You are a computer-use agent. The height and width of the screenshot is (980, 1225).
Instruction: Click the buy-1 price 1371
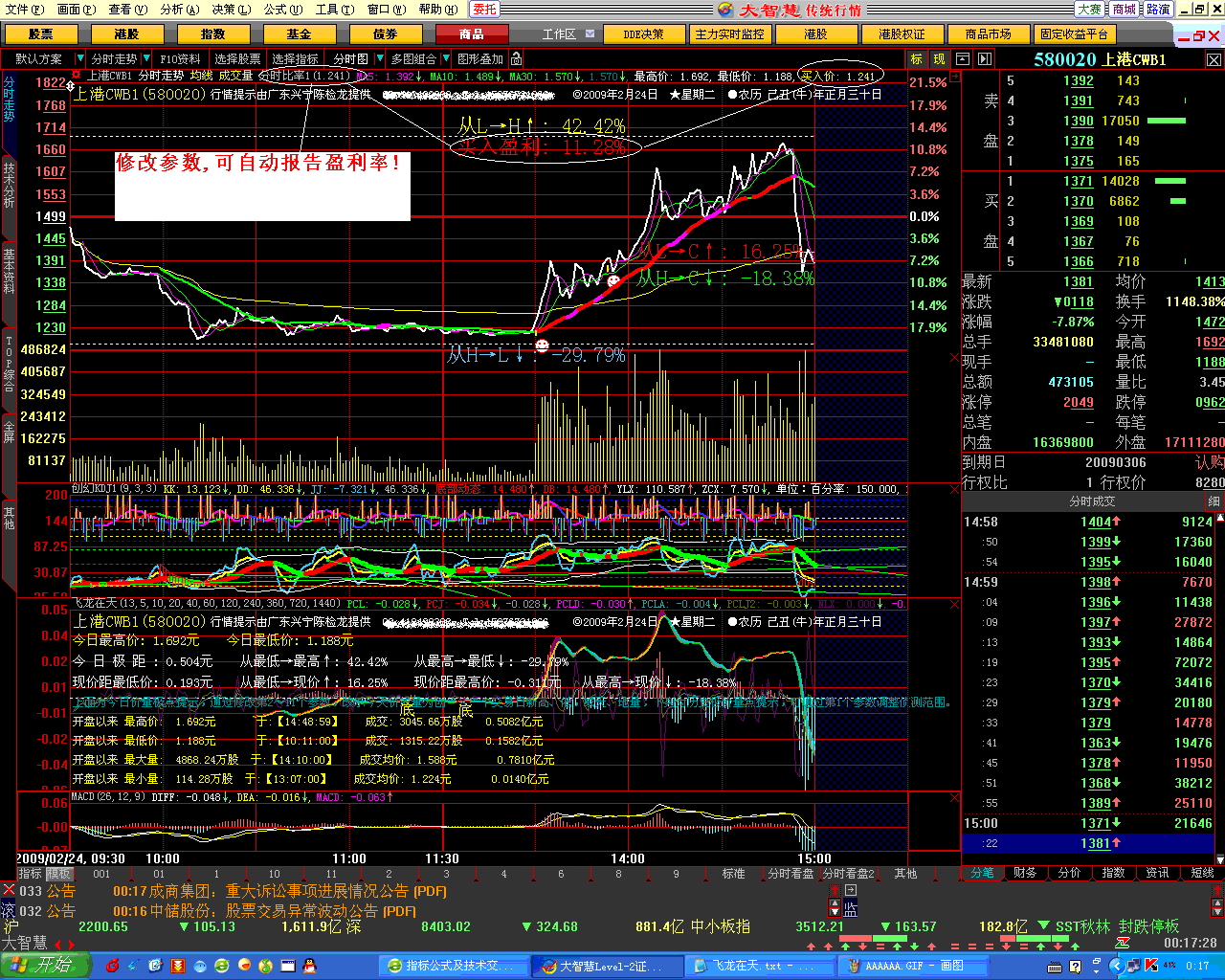pyautogui.click(x=1079, y=181)
